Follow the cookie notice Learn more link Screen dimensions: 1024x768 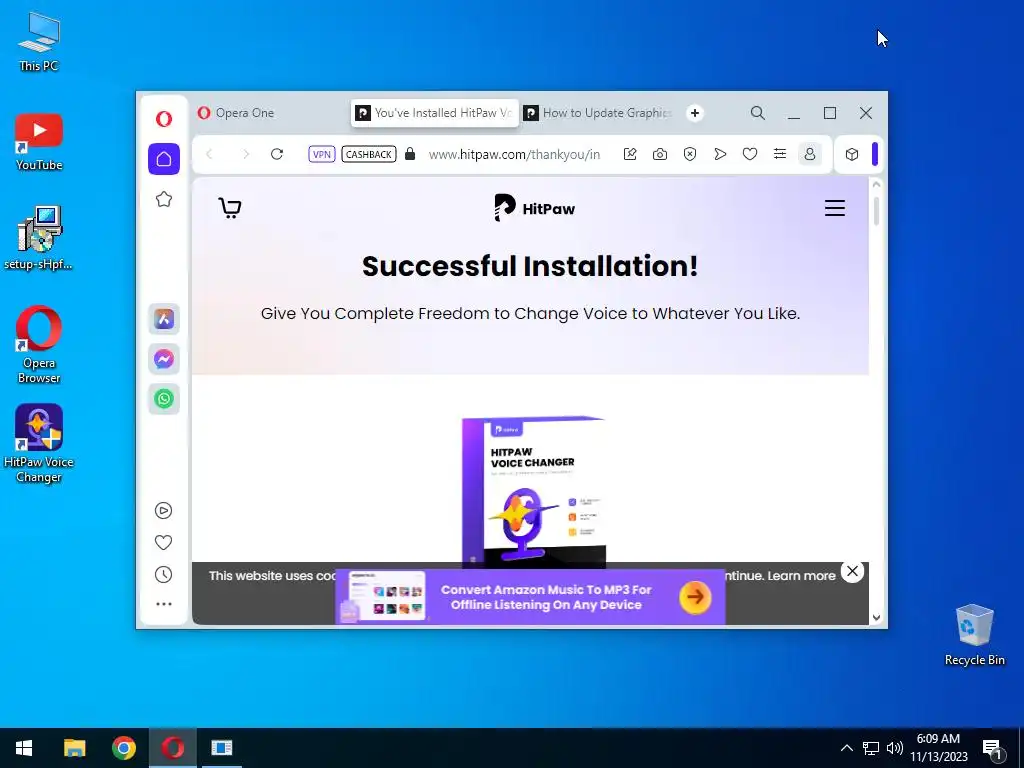pos(801,576)
